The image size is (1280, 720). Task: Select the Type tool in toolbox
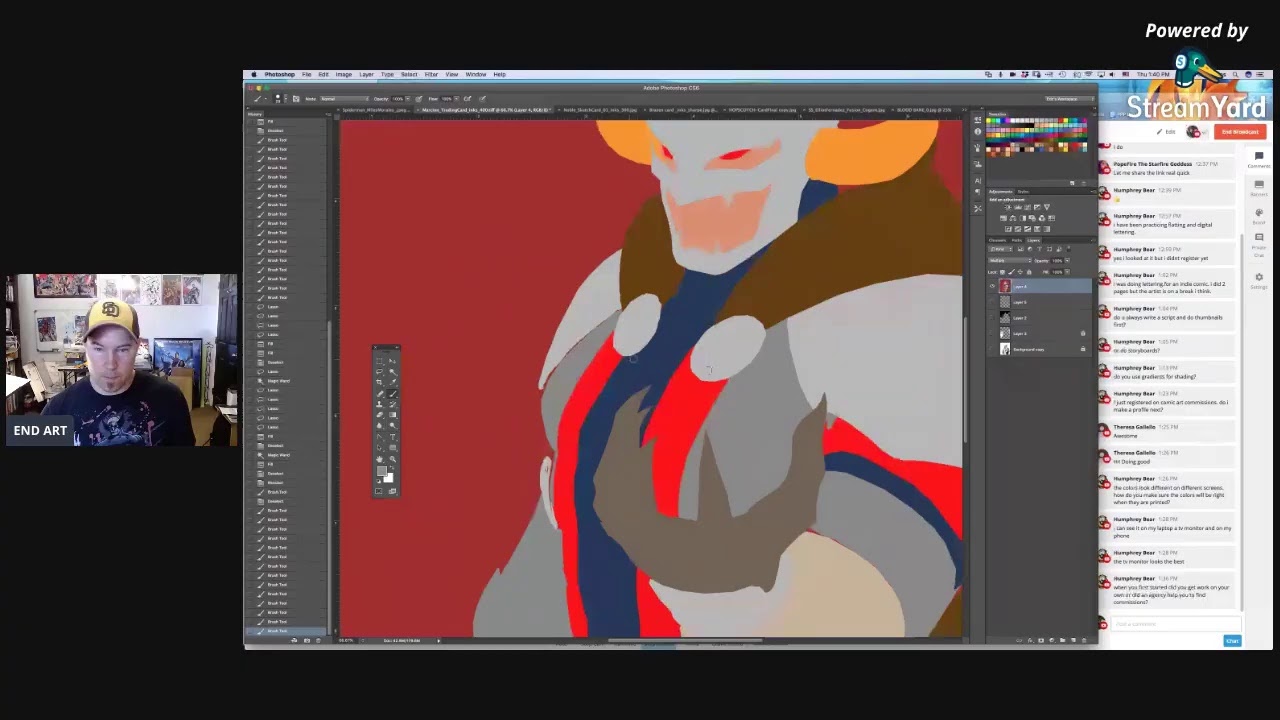pos(392,436)
